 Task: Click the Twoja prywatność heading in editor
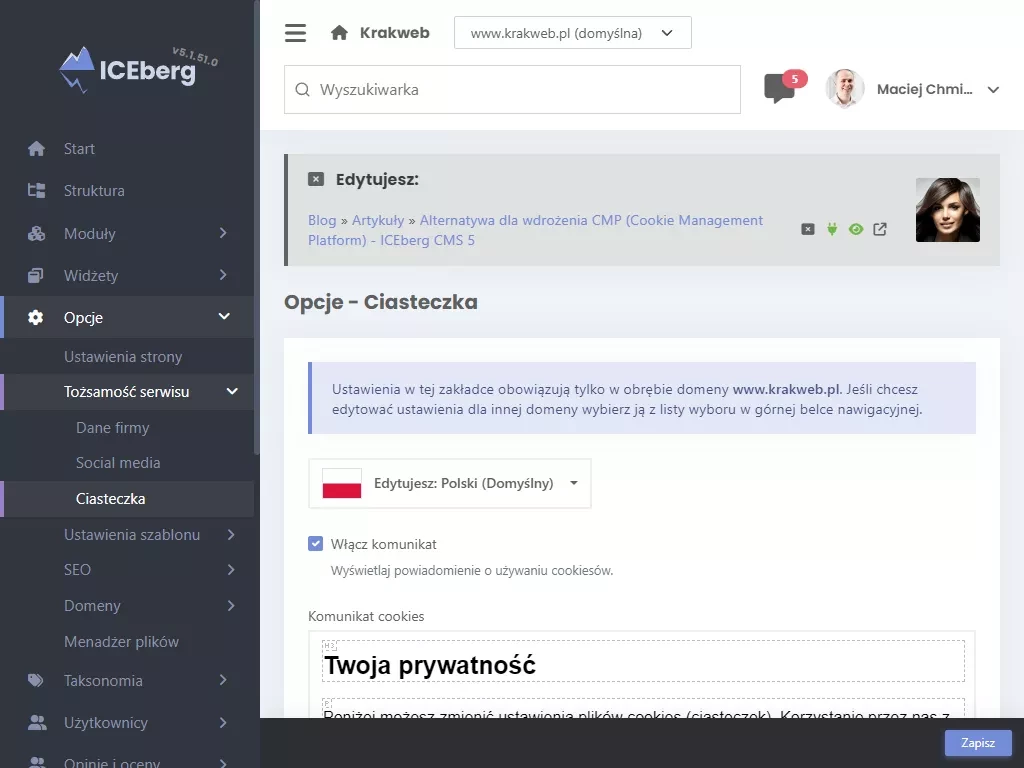click(x=430, y=665)
